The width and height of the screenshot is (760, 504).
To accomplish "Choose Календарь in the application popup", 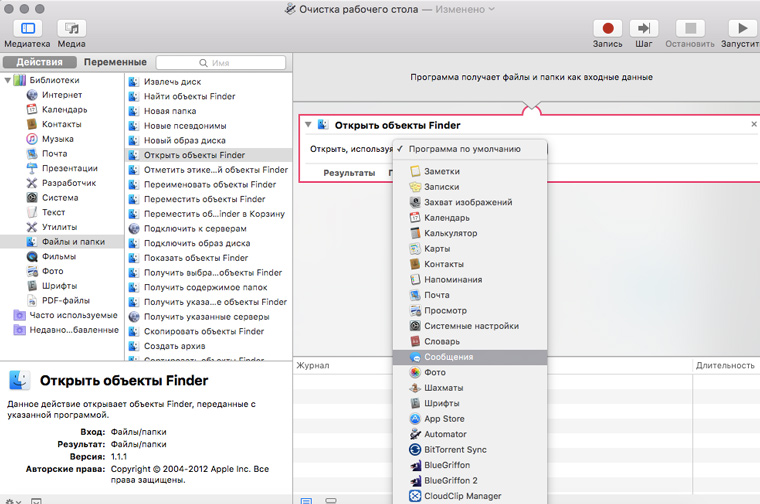I will (470, 218).
